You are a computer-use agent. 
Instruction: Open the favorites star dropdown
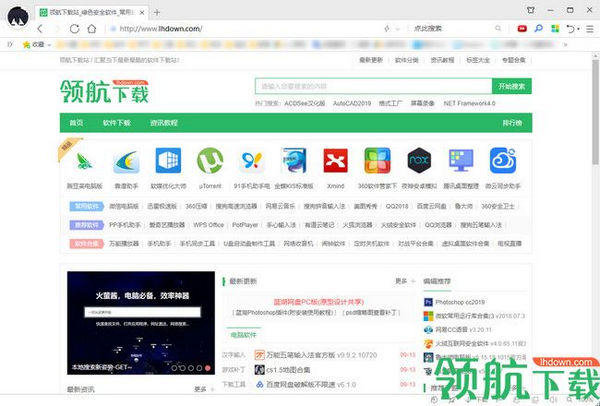pyautogui.click(x=36, y=45)
